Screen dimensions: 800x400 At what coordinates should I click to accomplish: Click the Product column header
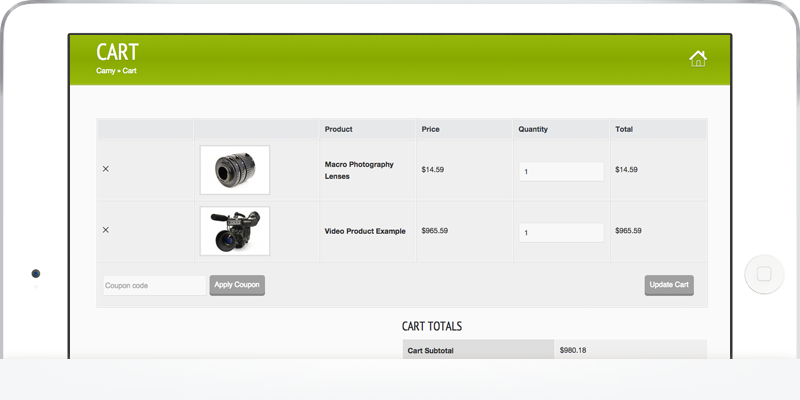339,129
